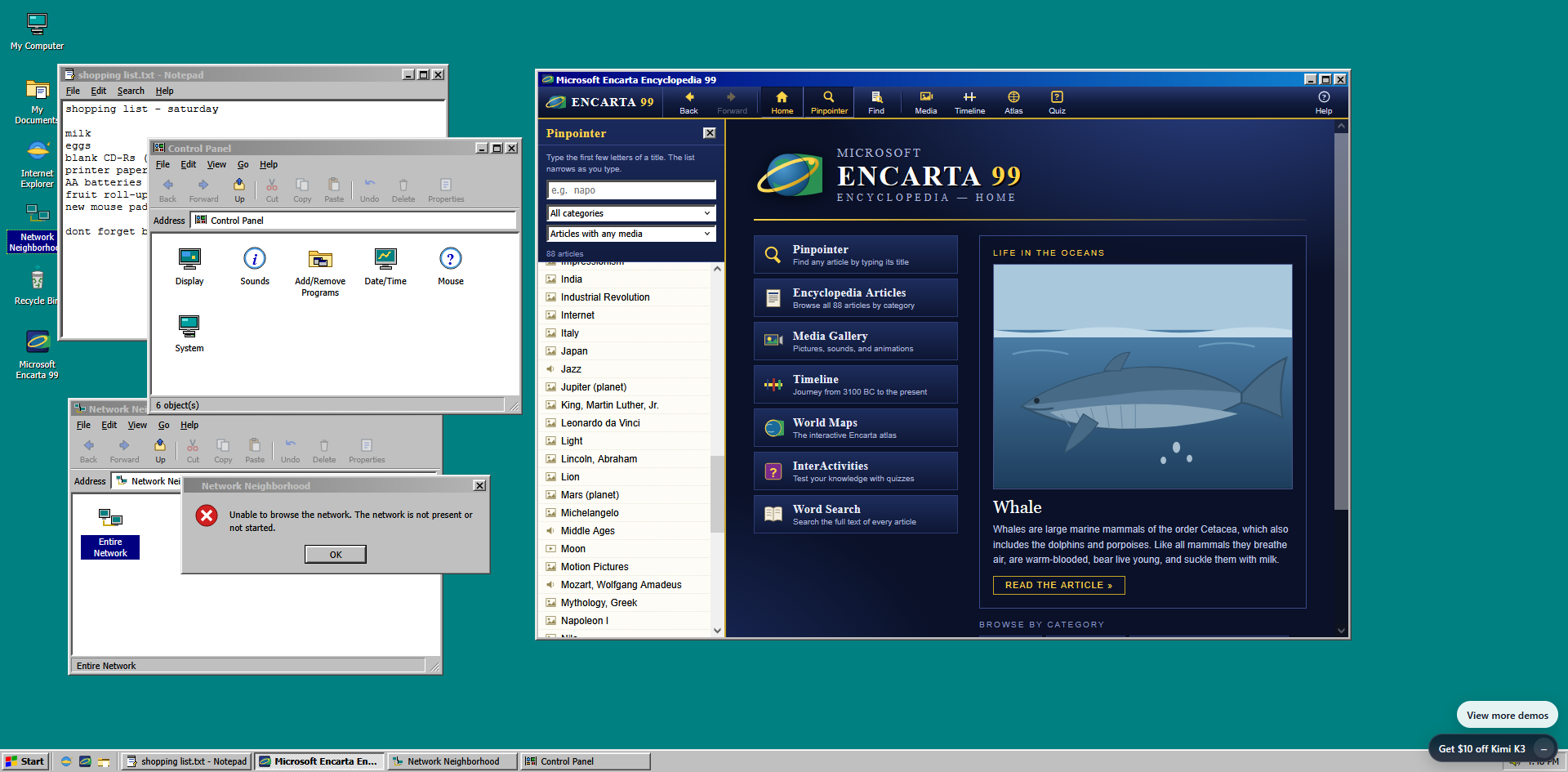
Task: Click the Pinpointer list scroll down arrow
Action: [x=717, y=631]
